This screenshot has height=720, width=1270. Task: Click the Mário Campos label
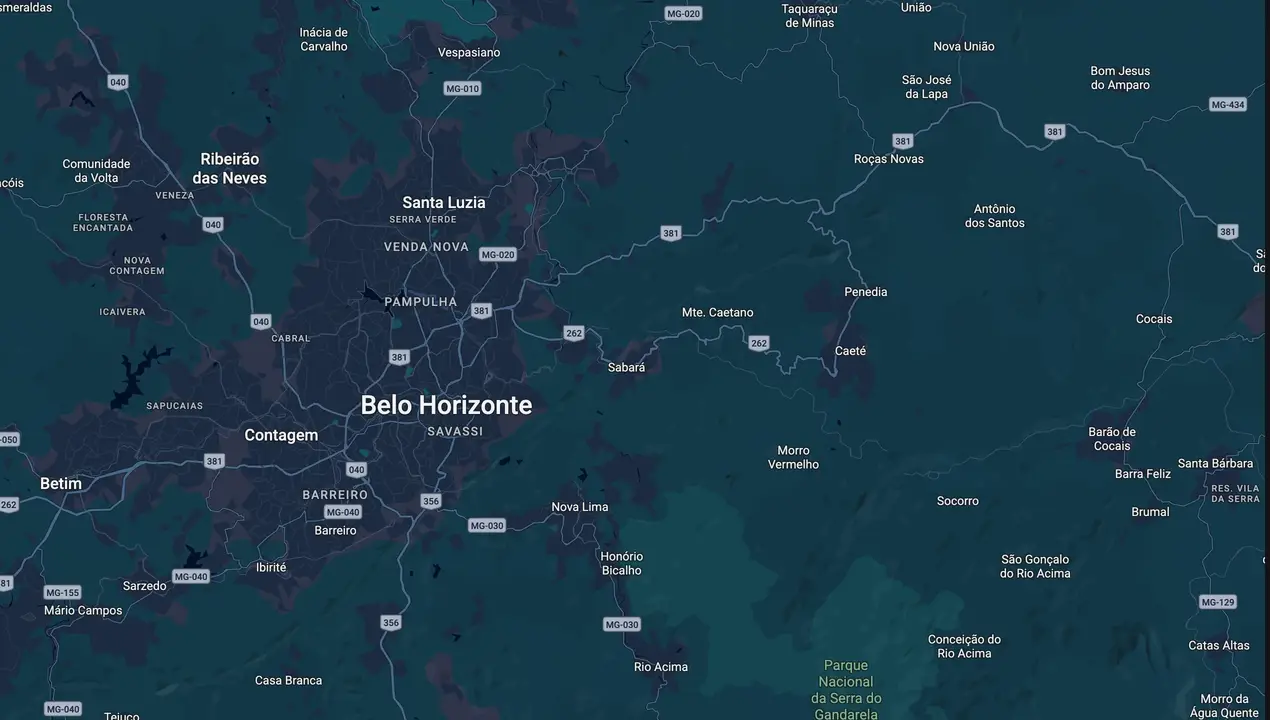pyautogui.click(x=83, y=610)
